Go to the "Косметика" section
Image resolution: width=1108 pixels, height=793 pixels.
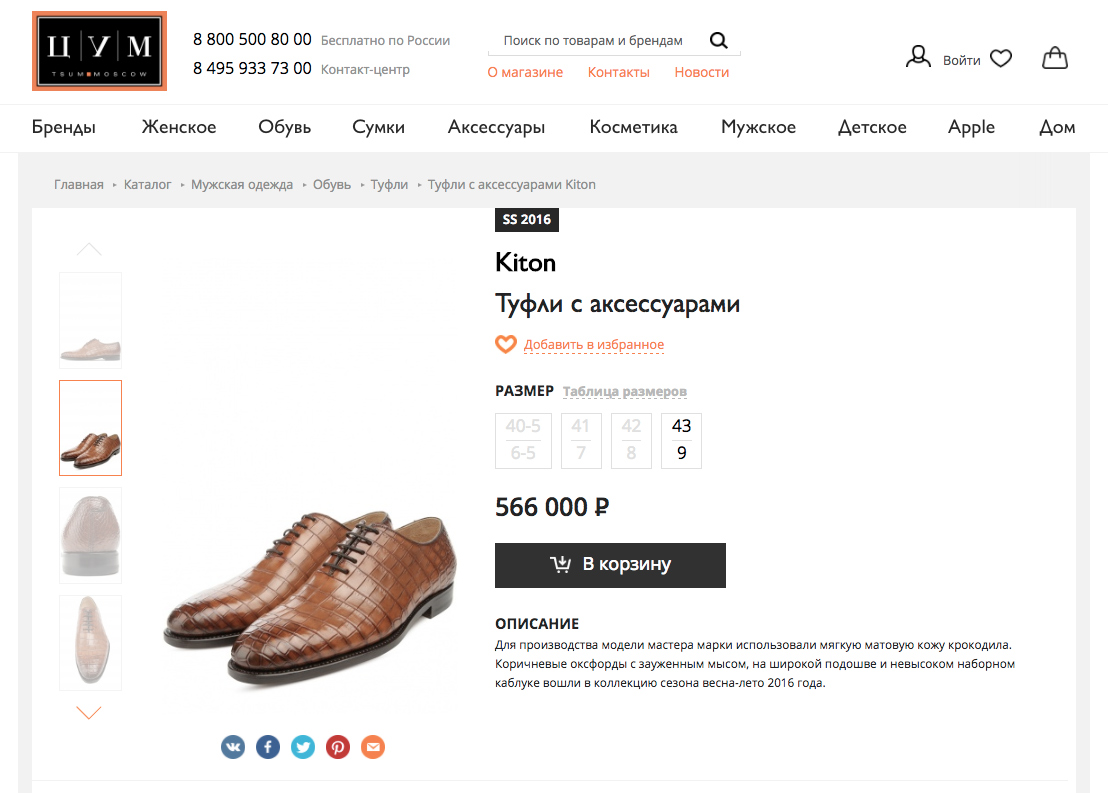pos(633,127)
